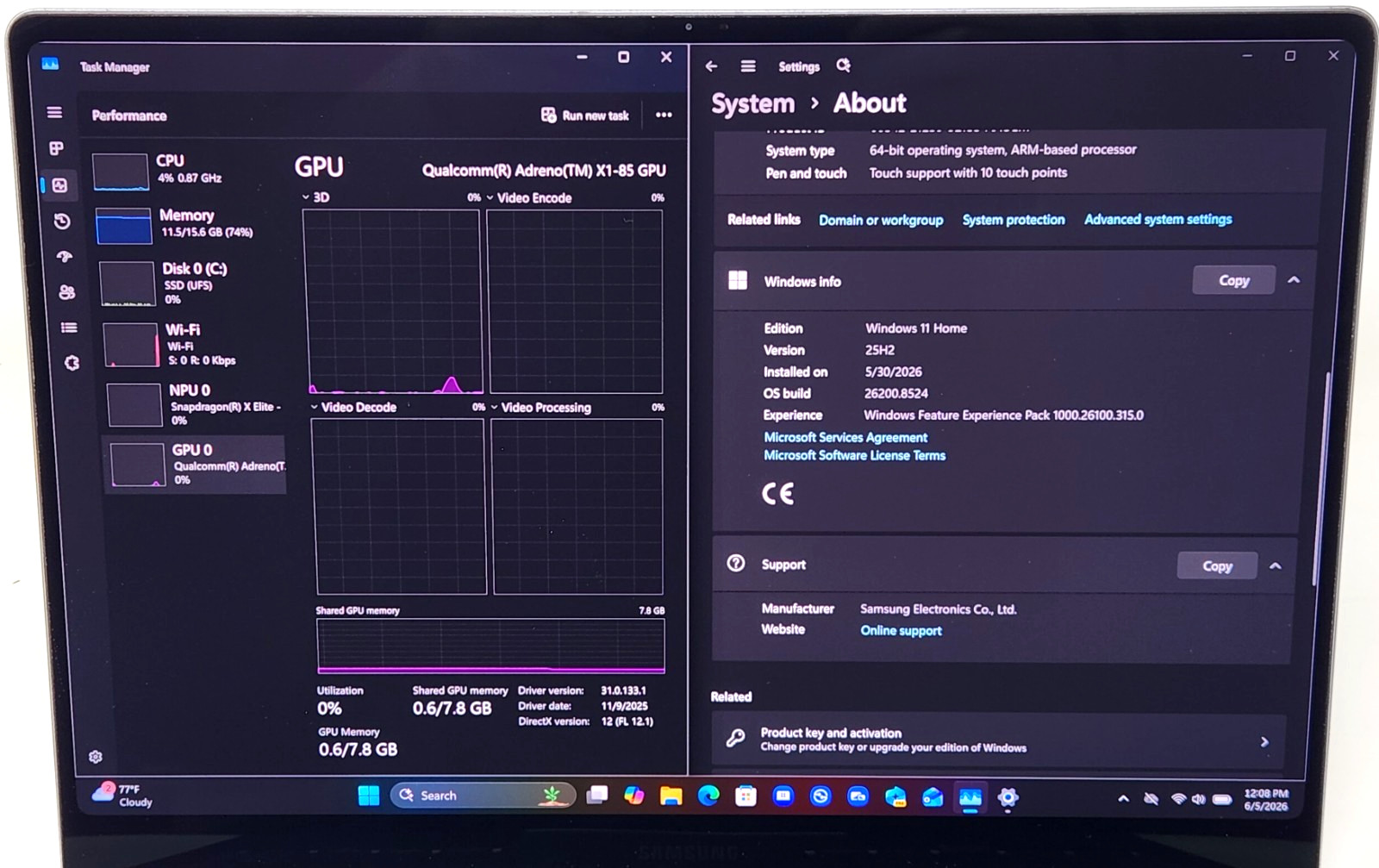Launch Copilot from taskbar

633,796
